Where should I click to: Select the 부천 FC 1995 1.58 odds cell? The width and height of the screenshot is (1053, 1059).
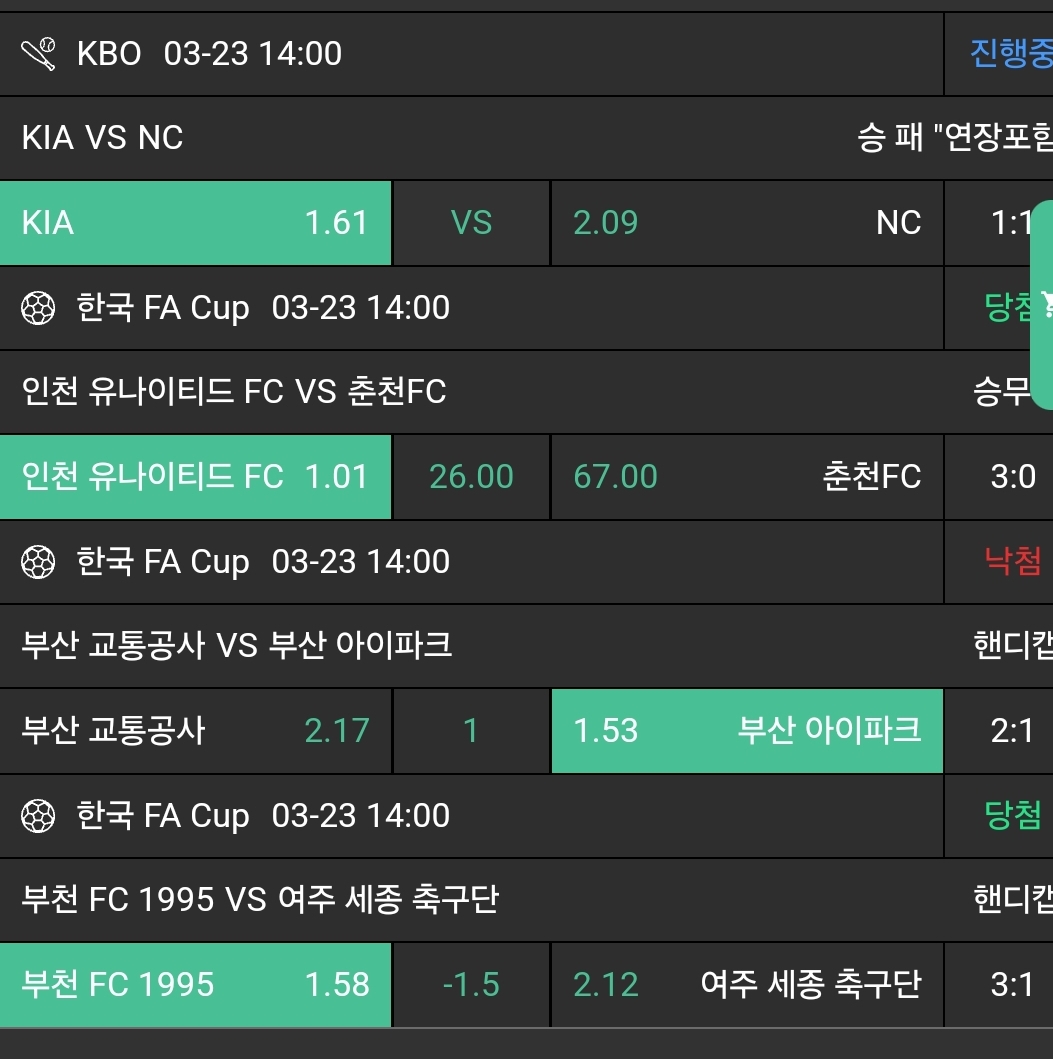pos(195,985)
